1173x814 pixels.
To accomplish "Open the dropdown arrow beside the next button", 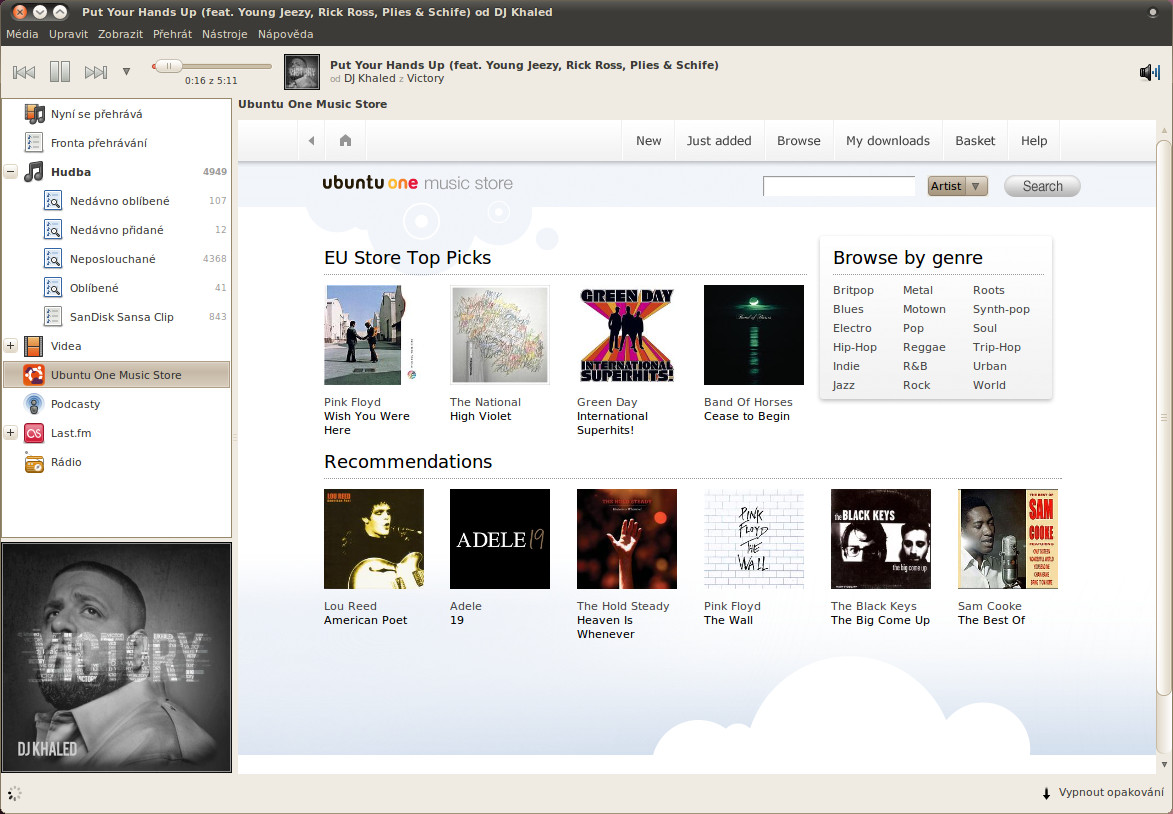I will [x=126, y=72].
